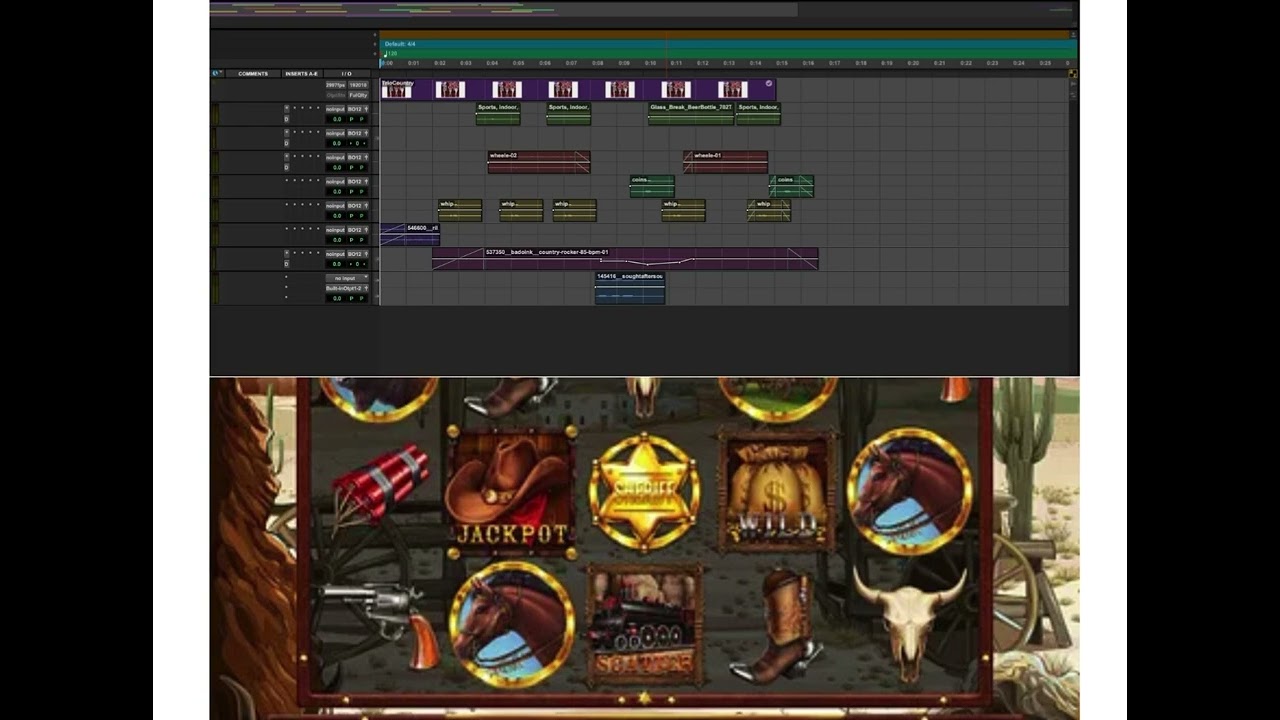Screen dimensions: 1280x720
Task: Open the noinput selector on the coins track
Action: 335,181
